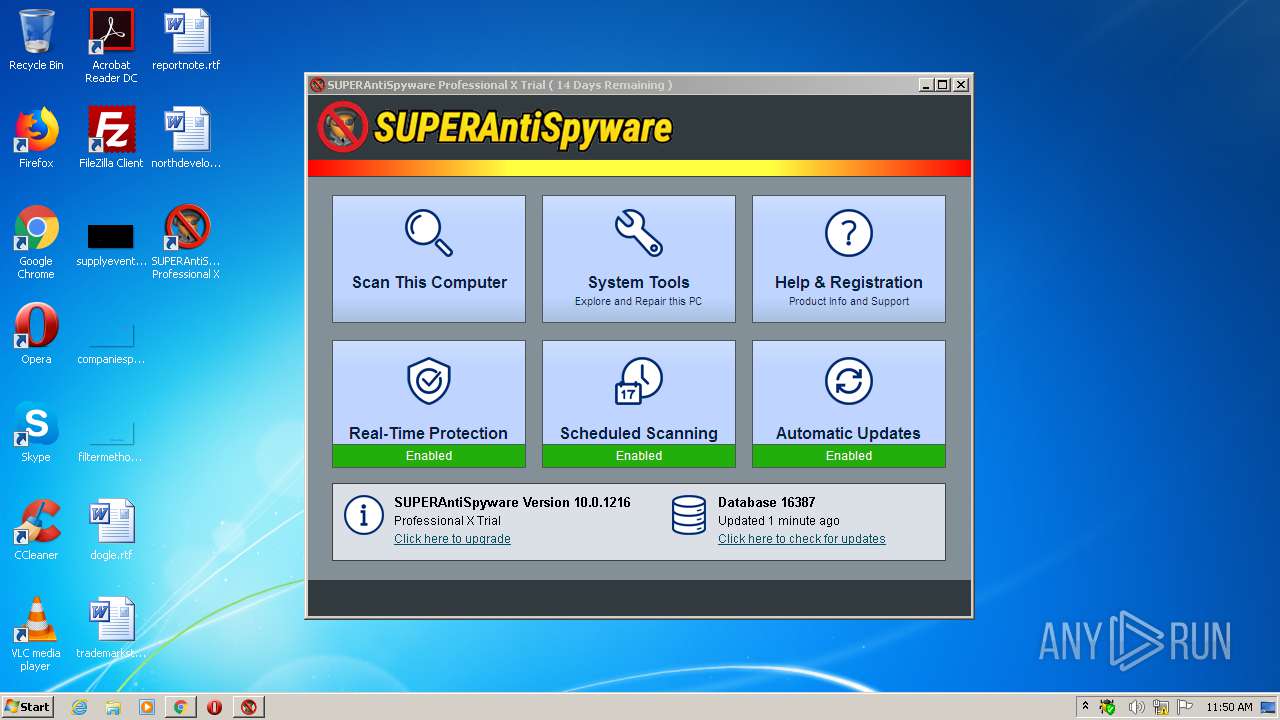Click the SUPERAntiSpyware logo in header
The image size is (1280, 720).
[x=495, y=128]
